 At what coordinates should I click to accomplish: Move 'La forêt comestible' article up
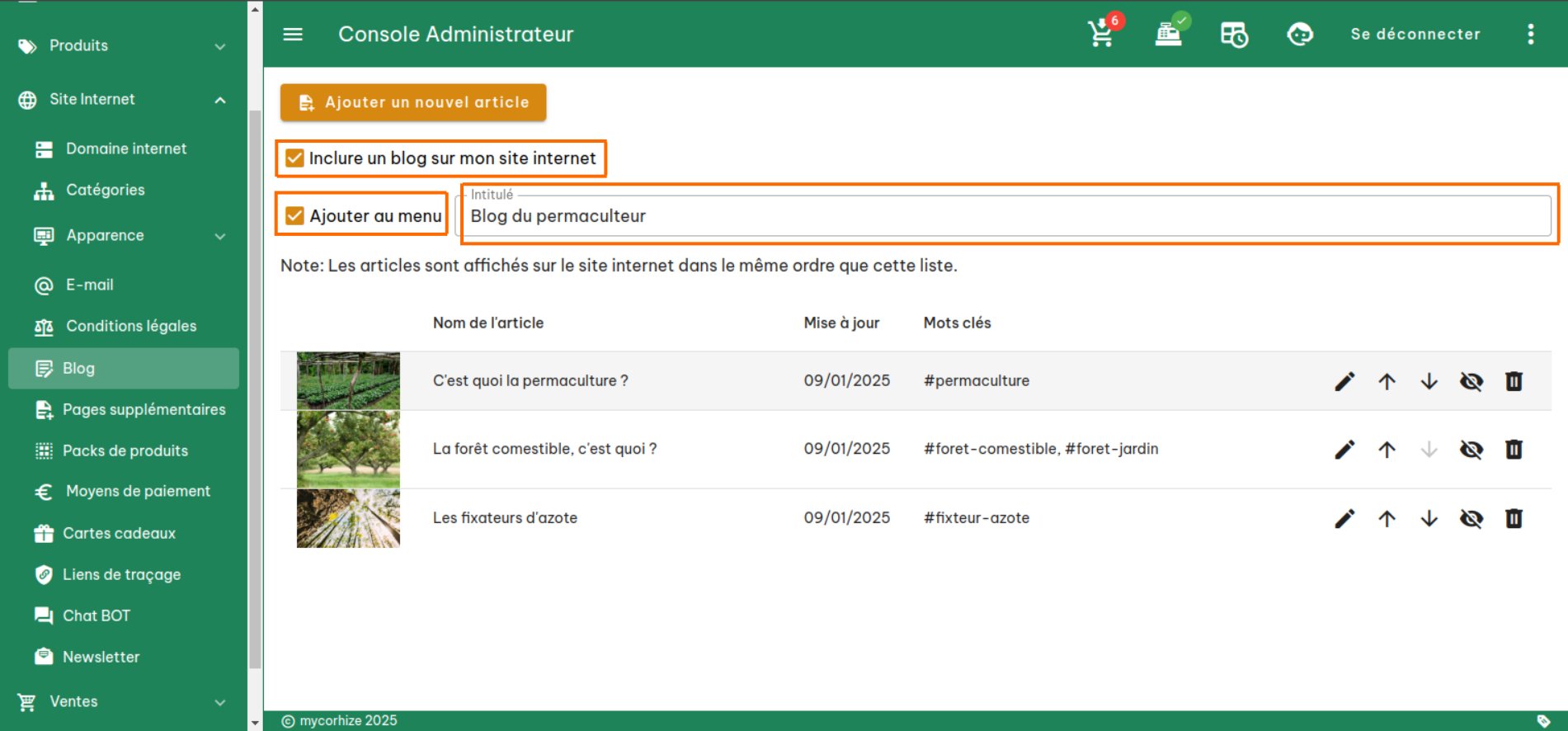[1387, 450]
